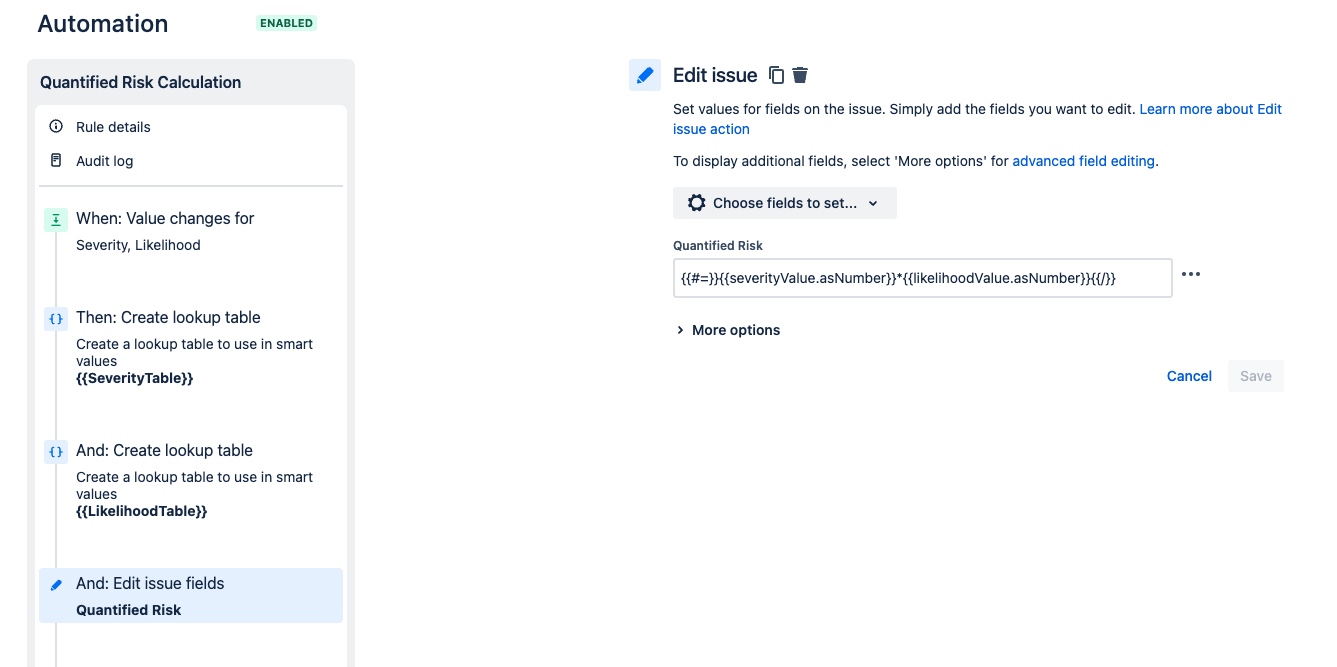This screenshot has height=667, width=1337.
Task: Click into the Quantified Risk input field
Action: click(x=922, y=278)
